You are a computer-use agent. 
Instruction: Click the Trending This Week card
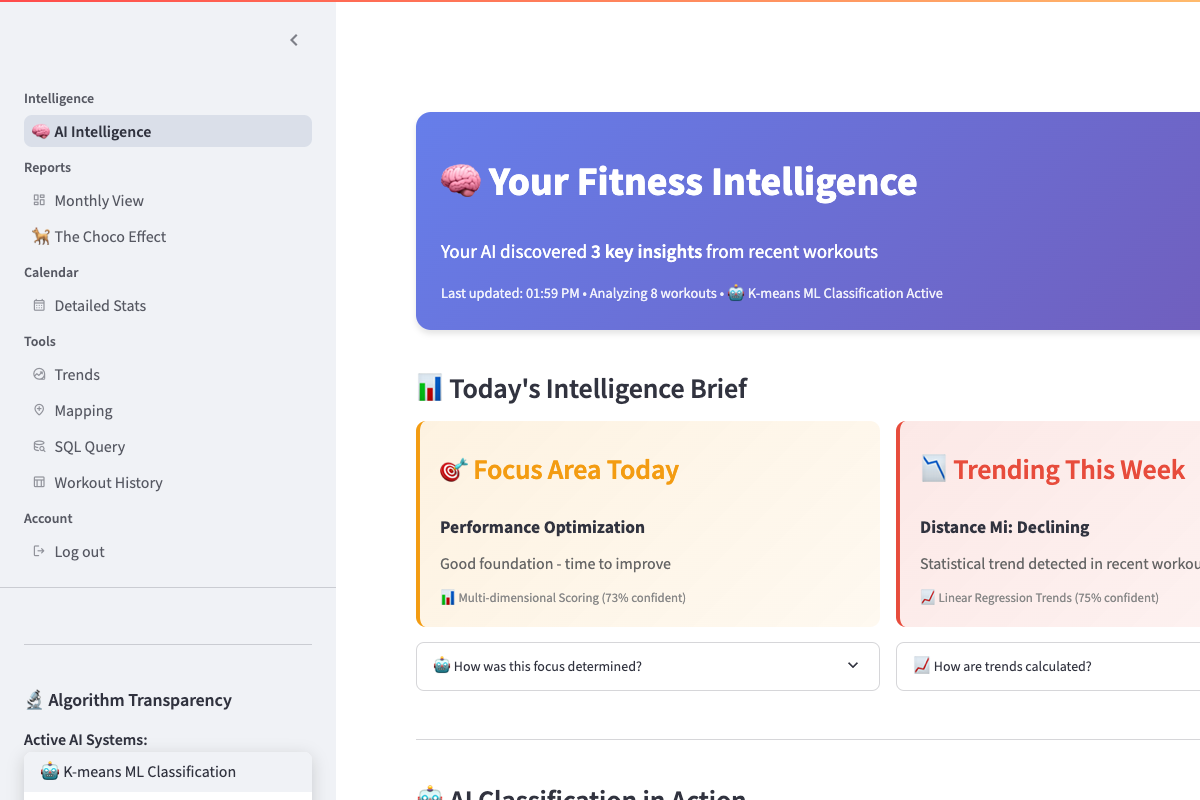(1050, 524)
